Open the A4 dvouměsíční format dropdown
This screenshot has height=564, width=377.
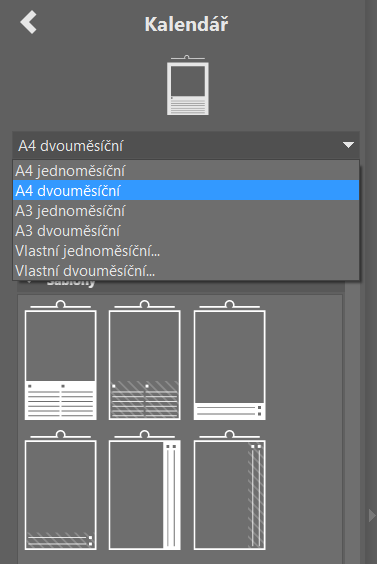186,146
